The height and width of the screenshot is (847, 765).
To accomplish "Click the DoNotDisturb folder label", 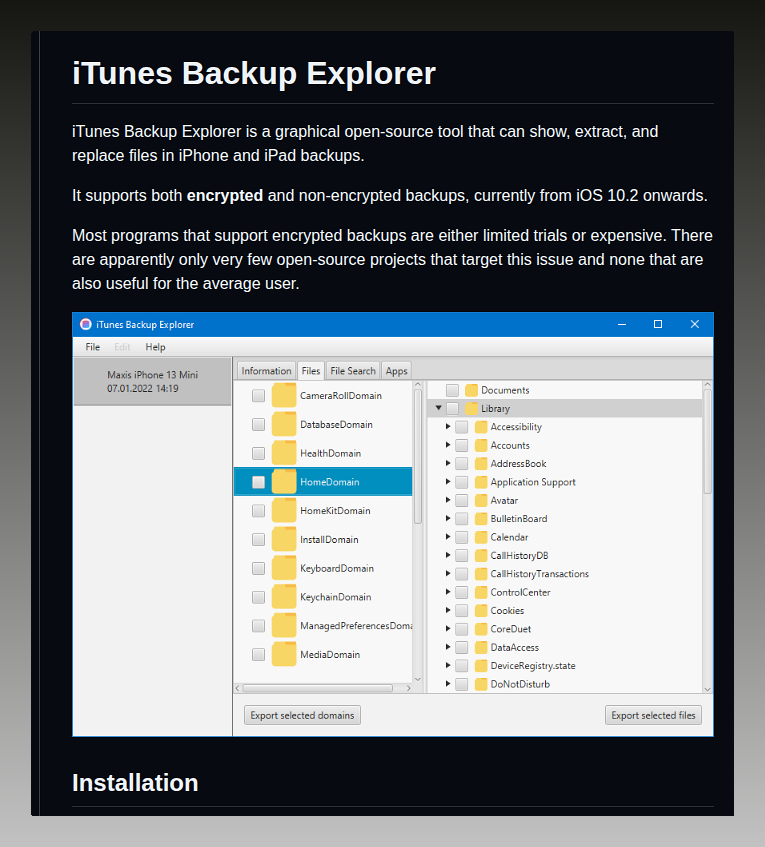I will (x=520, y=684).
